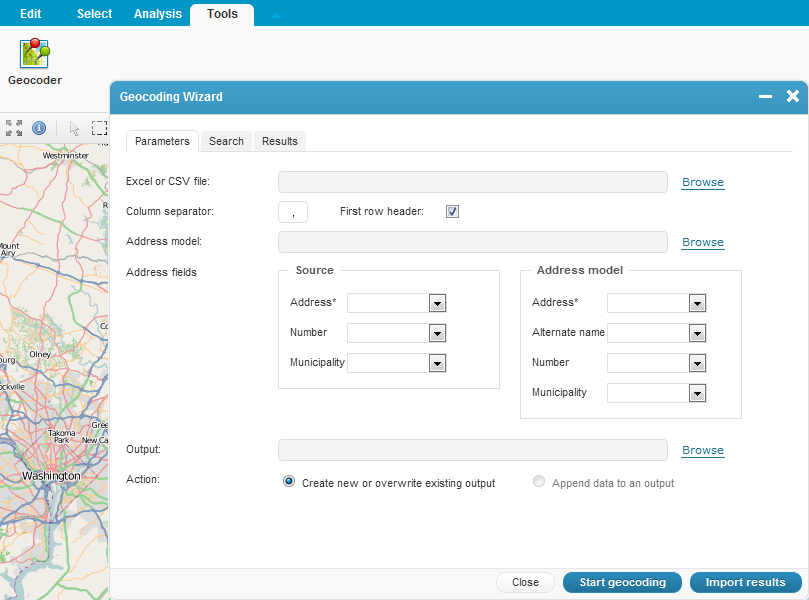809x600 pixels.
Task: Switch to the Results tab
Action: (279, 141)
